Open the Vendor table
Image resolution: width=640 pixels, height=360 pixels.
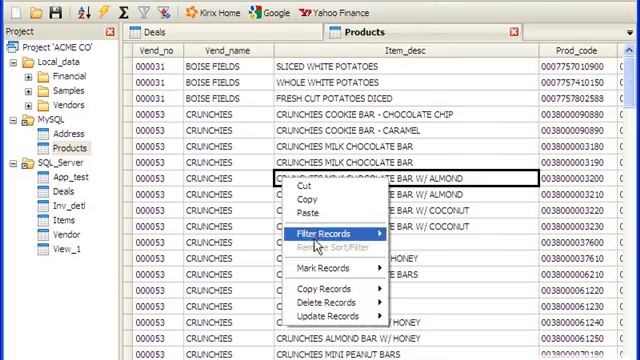(59, 235)
